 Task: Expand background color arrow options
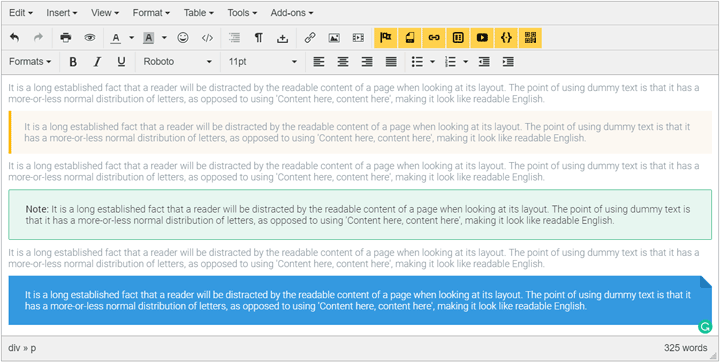(x=164, y=38)
